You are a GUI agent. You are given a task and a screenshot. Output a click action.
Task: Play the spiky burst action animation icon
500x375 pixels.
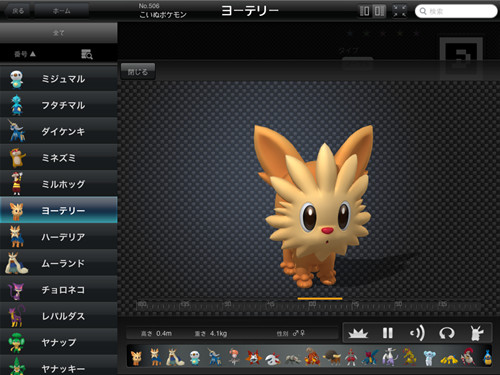click(x=358, y=333)
